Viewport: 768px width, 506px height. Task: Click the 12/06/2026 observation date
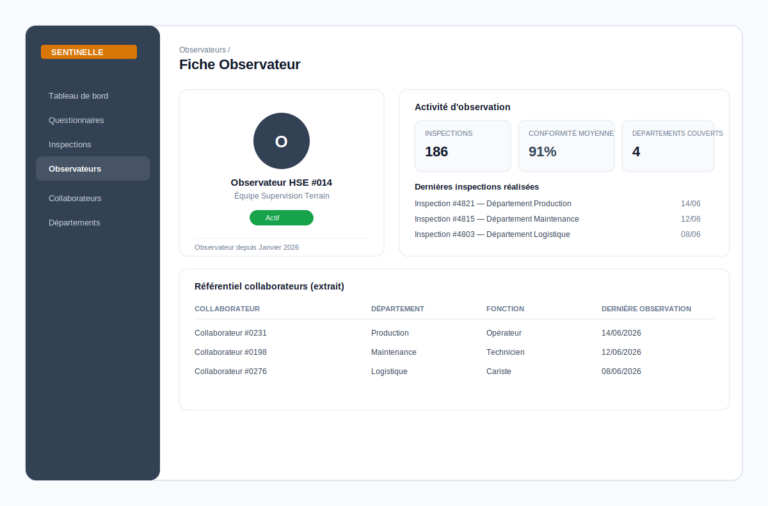621,352
